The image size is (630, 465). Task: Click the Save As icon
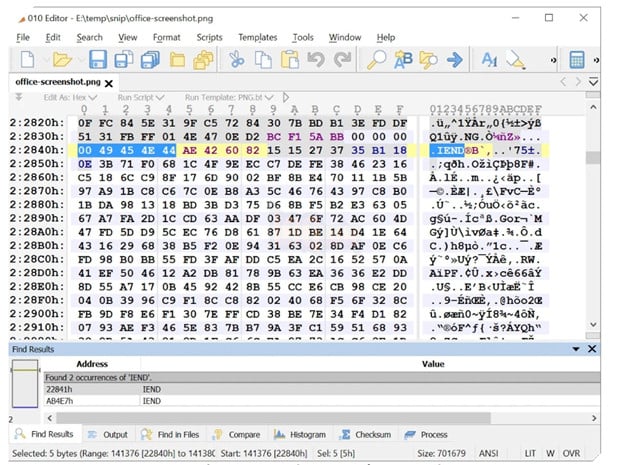[x=124, y=60]
